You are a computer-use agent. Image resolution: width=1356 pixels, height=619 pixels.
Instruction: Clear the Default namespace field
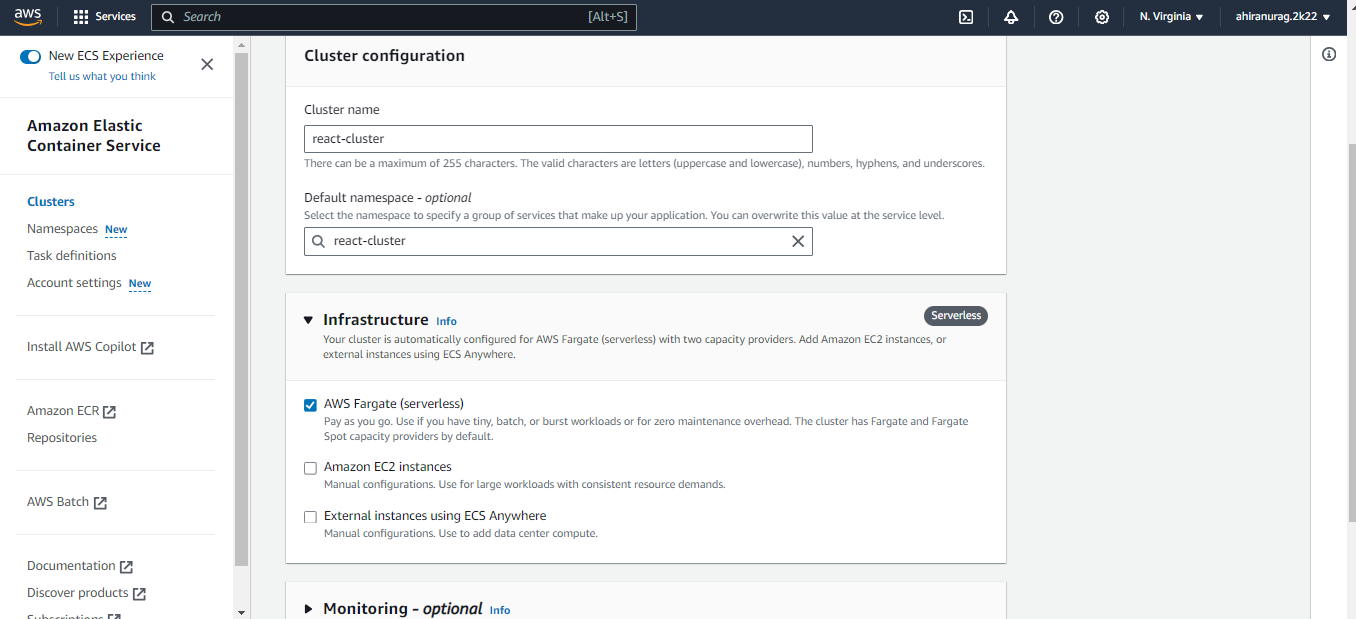coord(798,241)
